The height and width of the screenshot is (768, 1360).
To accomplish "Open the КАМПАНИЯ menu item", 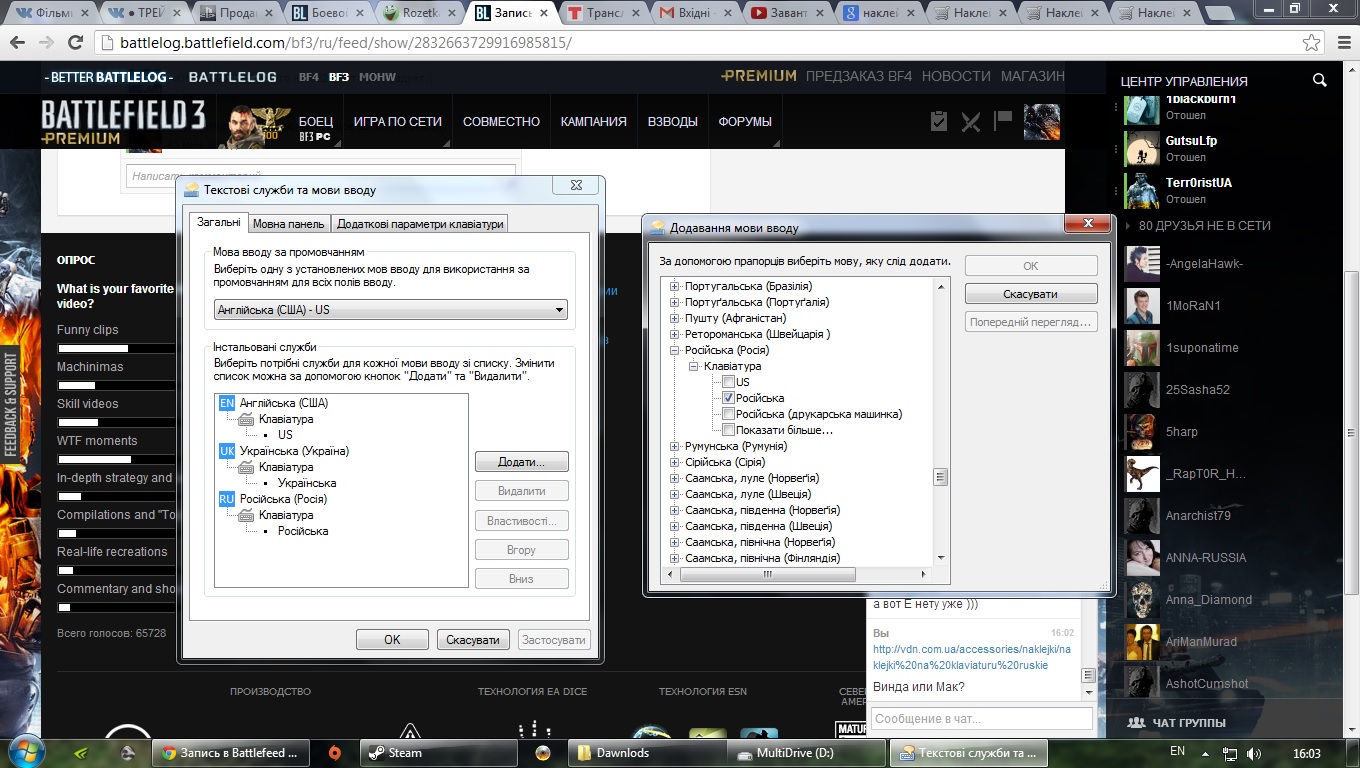I will click(593, 122).
